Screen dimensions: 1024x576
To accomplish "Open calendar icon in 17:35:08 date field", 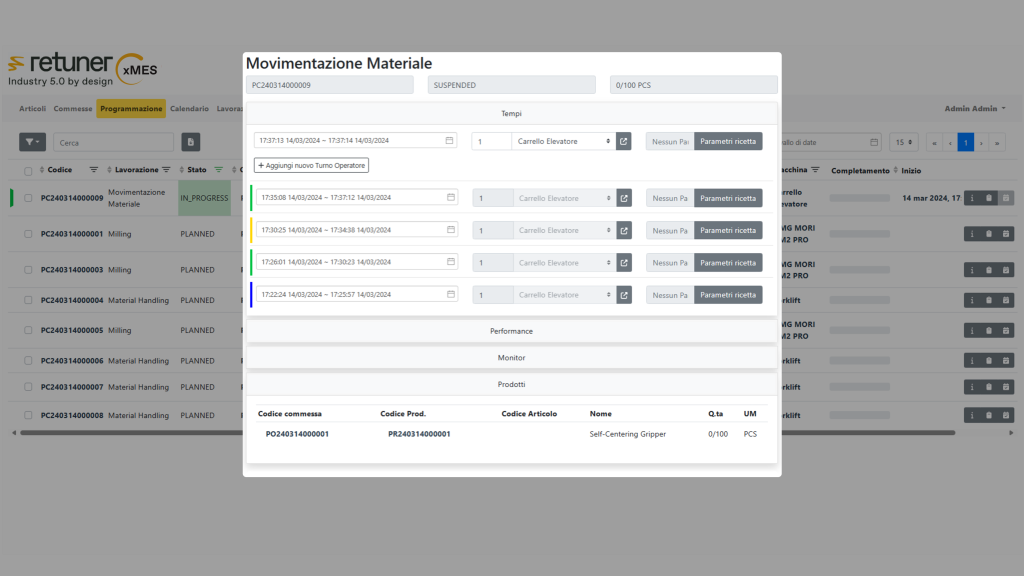I will pos(451,197).
